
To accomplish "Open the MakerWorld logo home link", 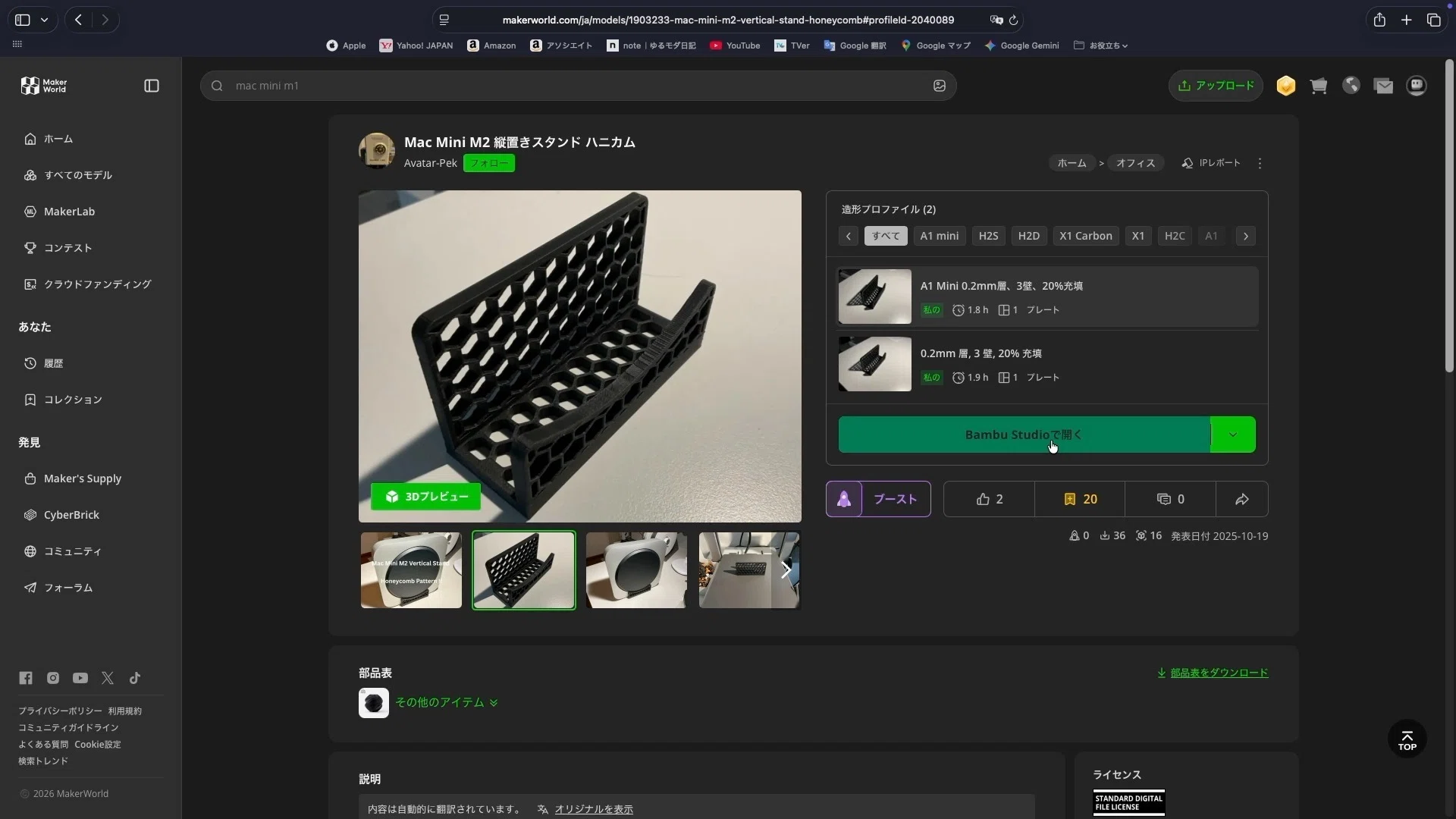I will click(x=44, y=86).
